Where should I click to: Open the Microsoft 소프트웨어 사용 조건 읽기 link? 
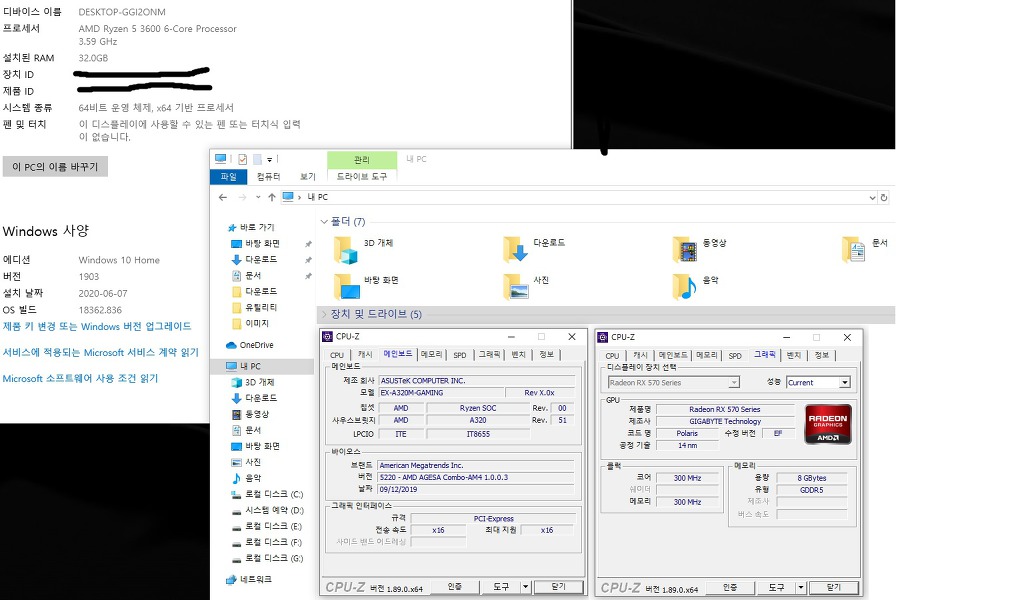pos(80,379)
